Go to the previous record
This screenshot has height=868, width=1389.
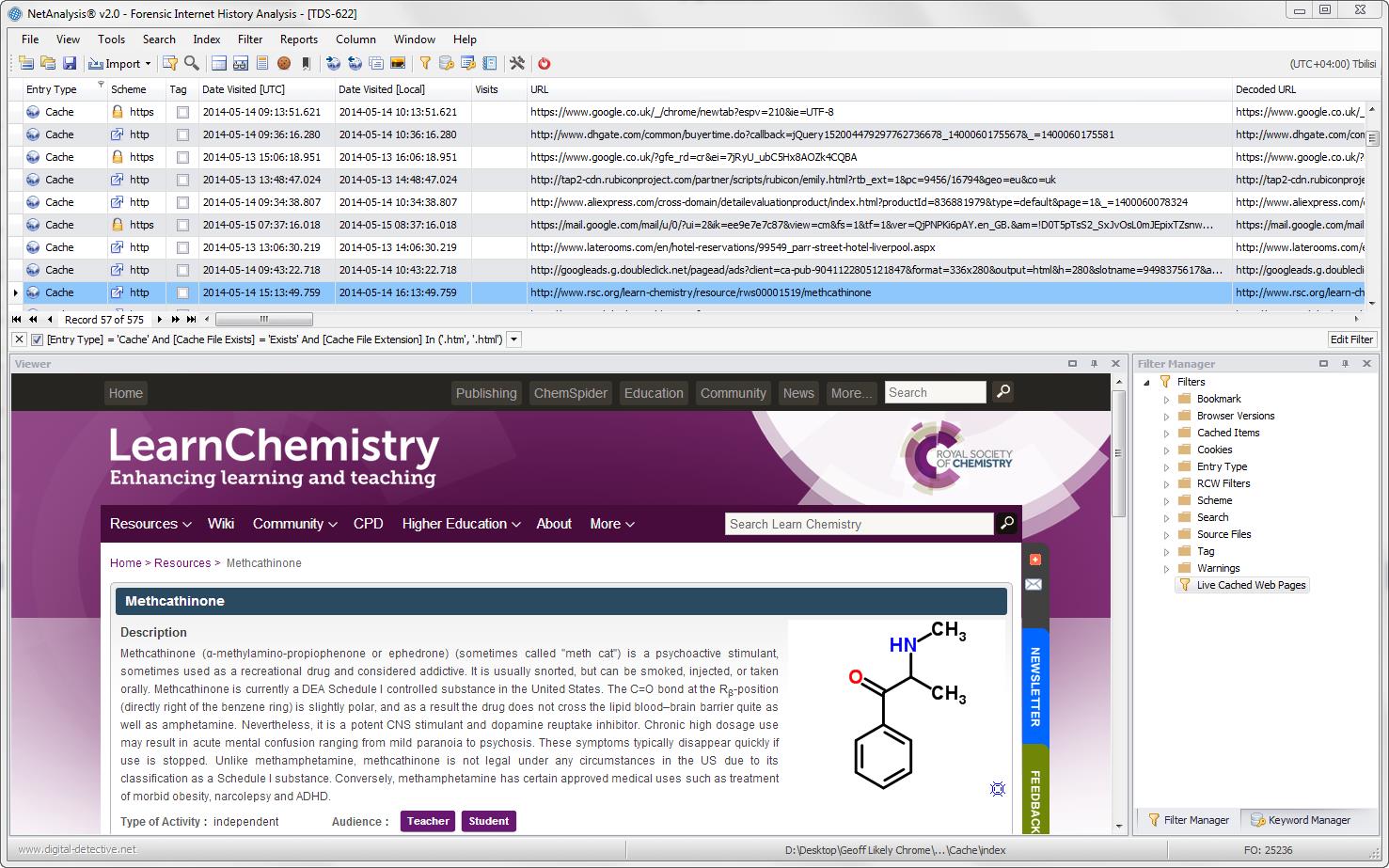point(50,320)
